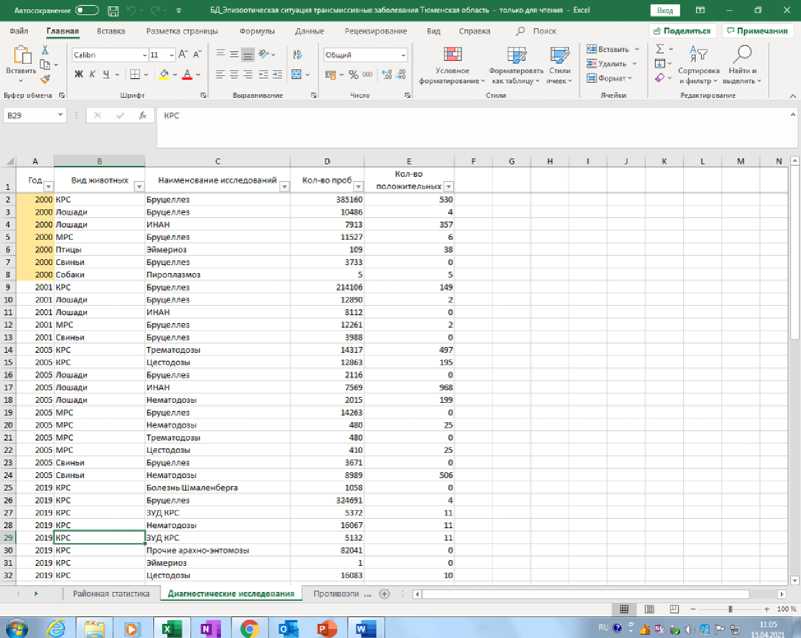Viewport: 801px width, 638px height.
Task: Open the font name dropdown showing Calibri
Action: click(108, 55)
